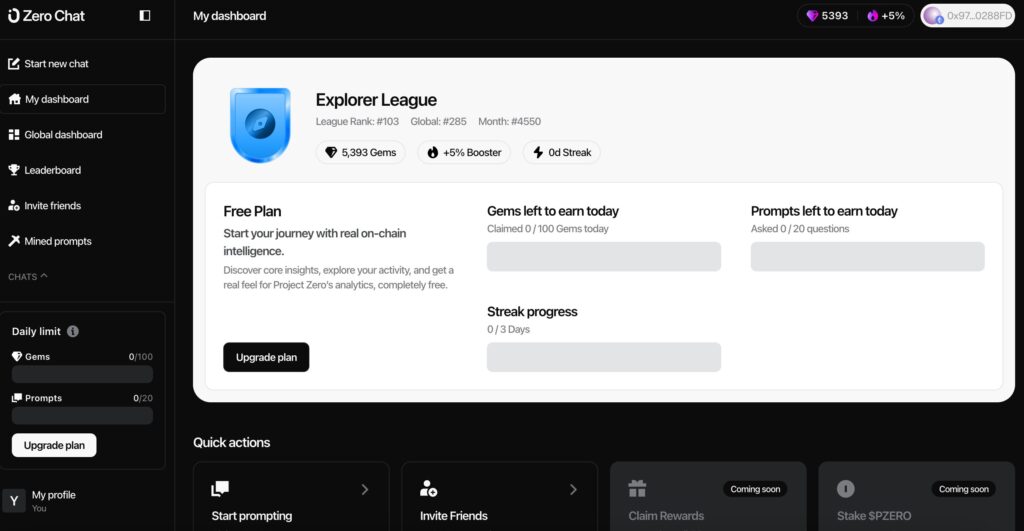The height and width of the screenshot is (531, 1024).
Task: Click the Claim Rewards Coming soon badge
Action: pos(755,489)
